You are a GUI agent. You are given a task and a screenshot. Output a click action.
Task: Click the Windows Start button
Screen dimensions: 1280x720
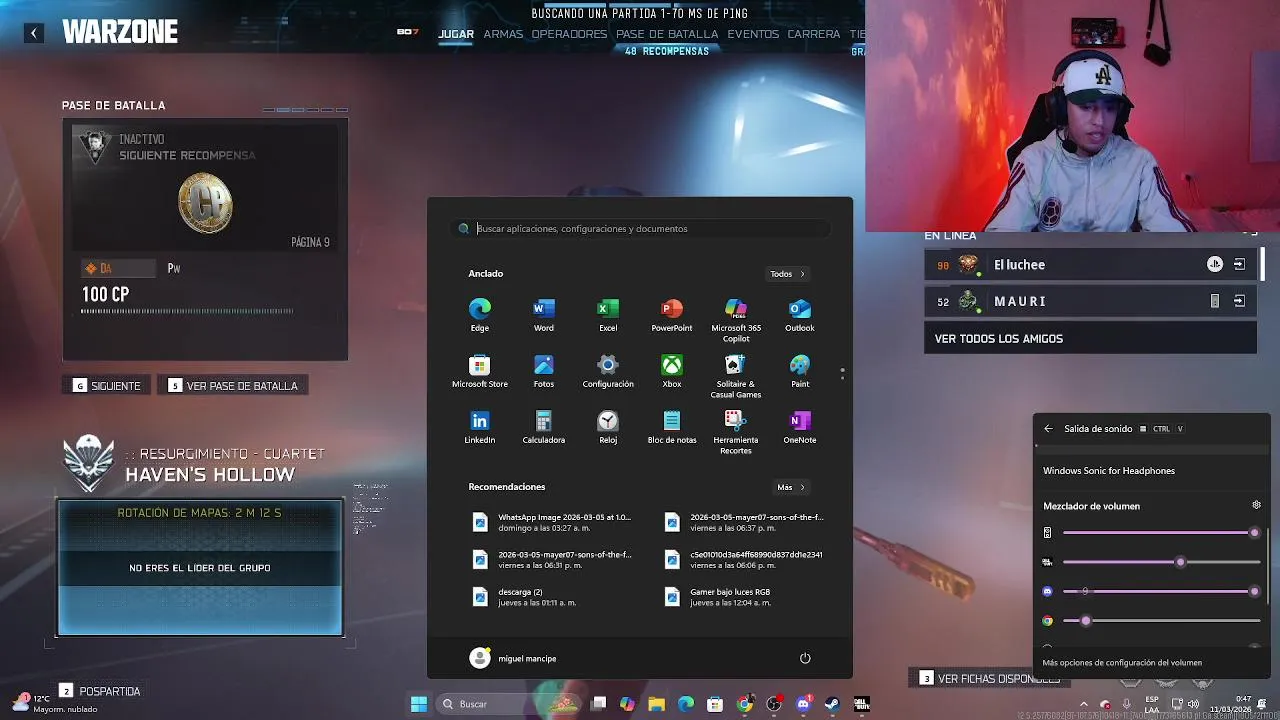pos(419,704)
